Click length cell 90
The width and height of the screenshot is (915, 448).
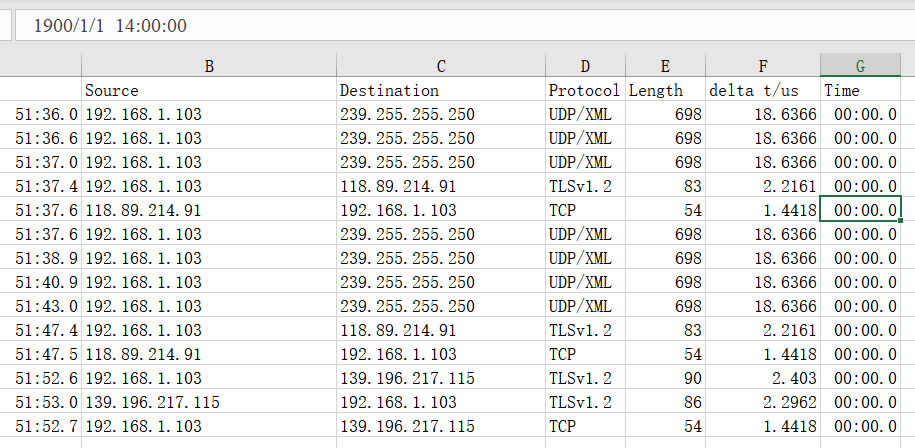665,379
